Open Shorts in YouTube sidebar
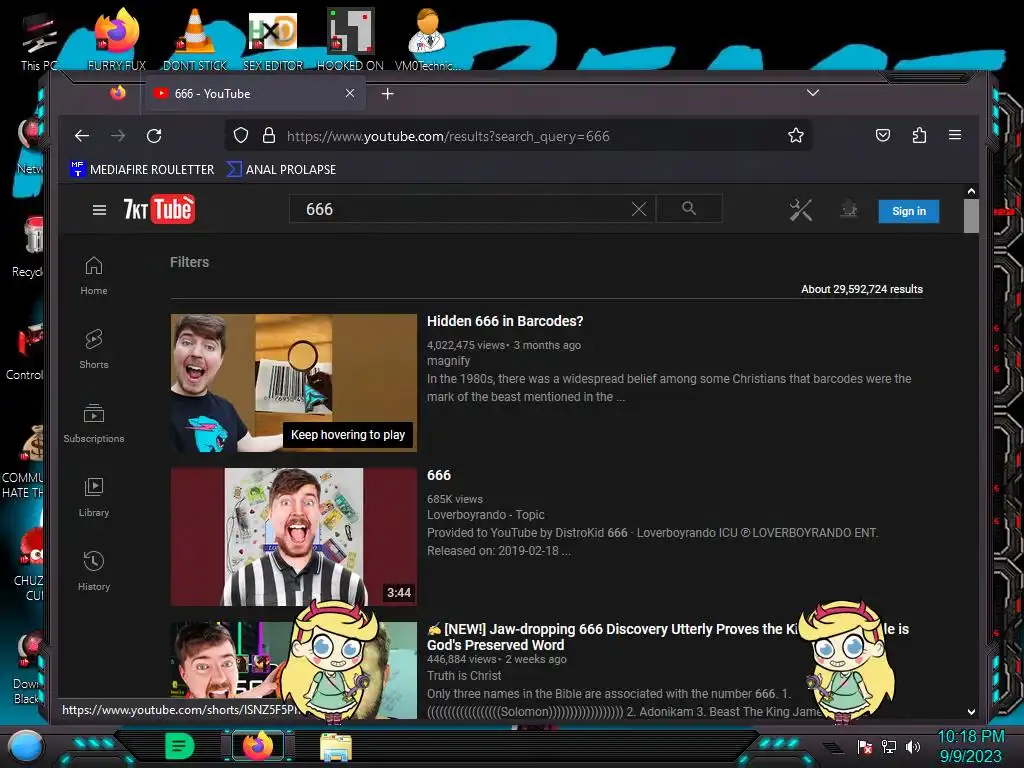This screenshot has width=1024, height=768. [x=93, y=349]
